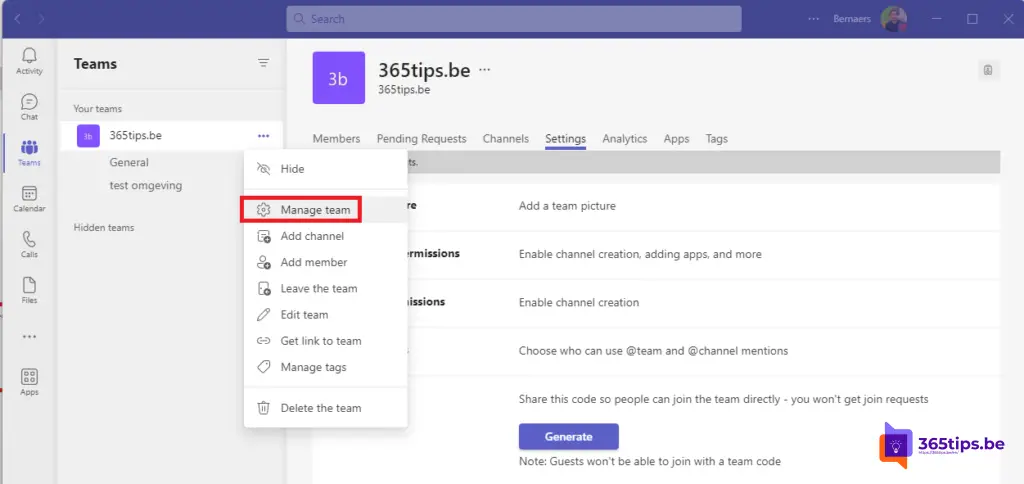This screenshot has height=484, width=1024.
Task: Click the Your teams heading
Action: point(97,108)
